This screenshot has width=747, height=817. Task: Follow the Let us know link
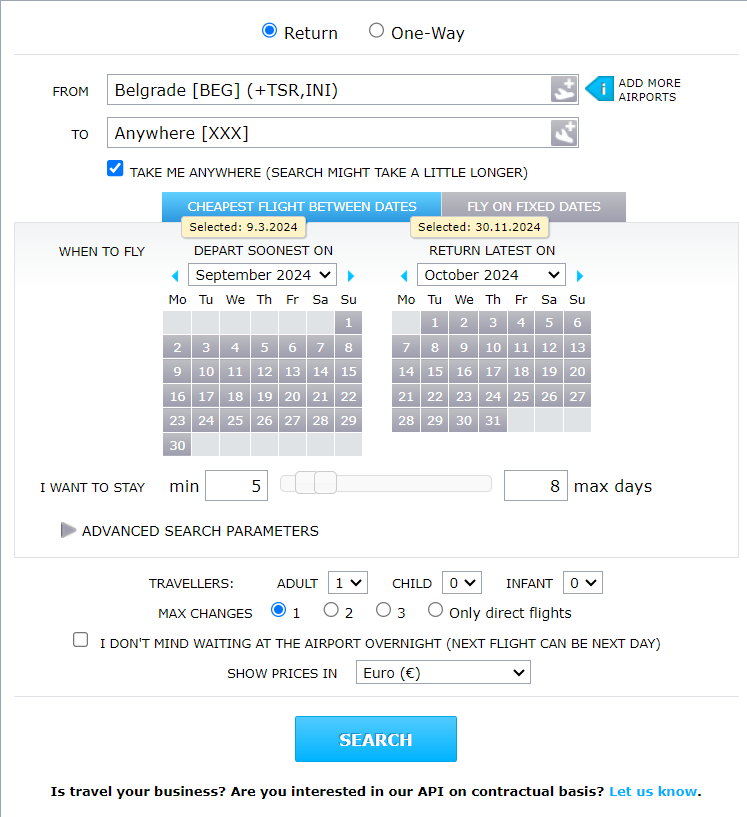tap(653, 791)
